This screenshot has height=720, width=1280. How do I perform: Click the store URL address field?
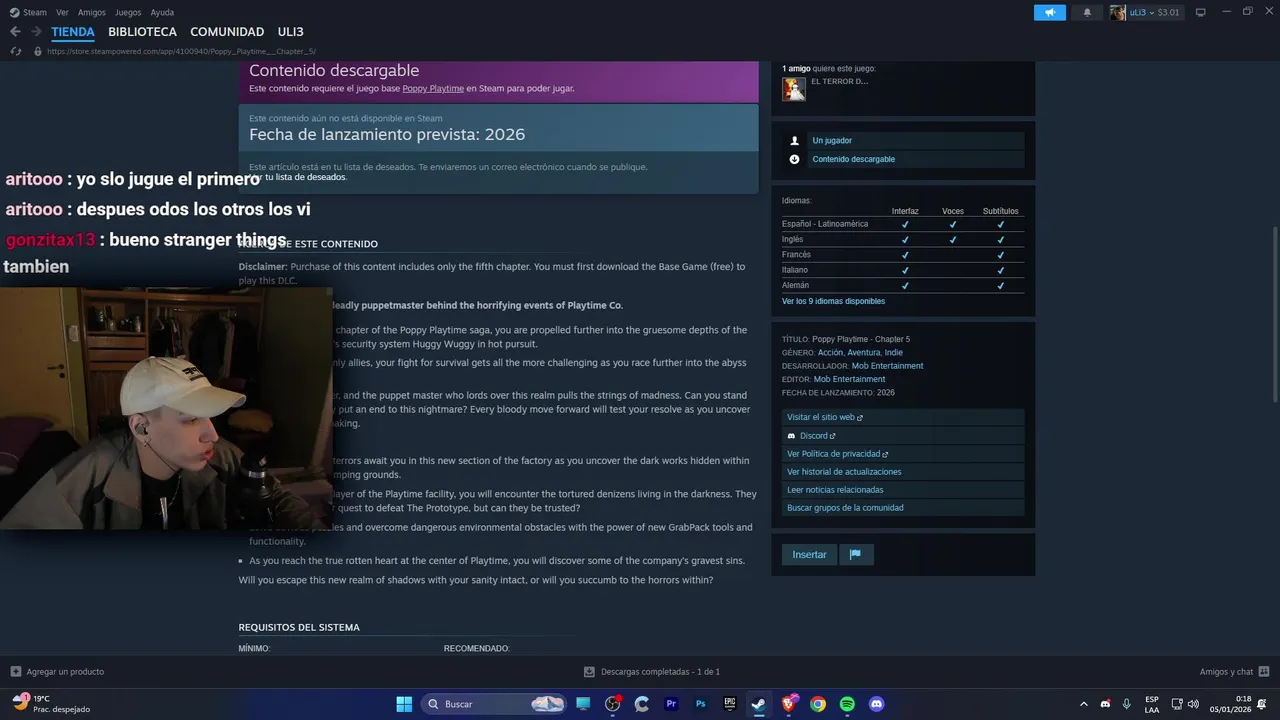(181, 51)
